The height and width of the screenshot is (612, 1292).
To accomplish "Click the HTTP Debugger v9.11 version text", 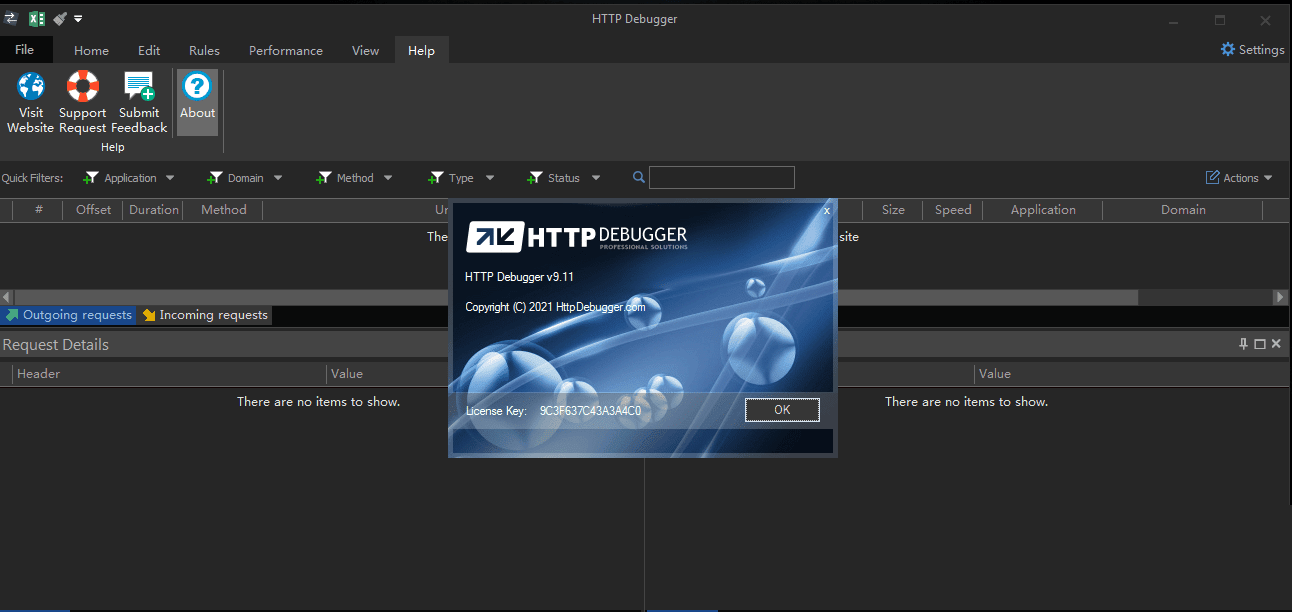I will click(x=519, y=277).
